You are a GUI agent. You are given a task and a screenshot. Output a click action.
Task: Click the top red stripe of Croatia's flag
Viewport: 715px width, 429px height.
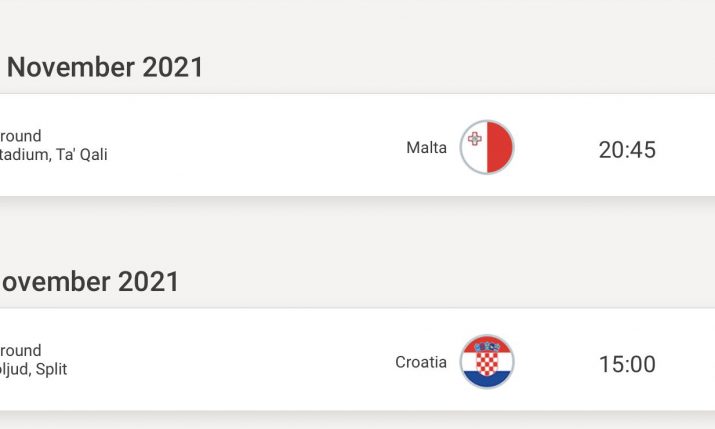click(486, 343)
